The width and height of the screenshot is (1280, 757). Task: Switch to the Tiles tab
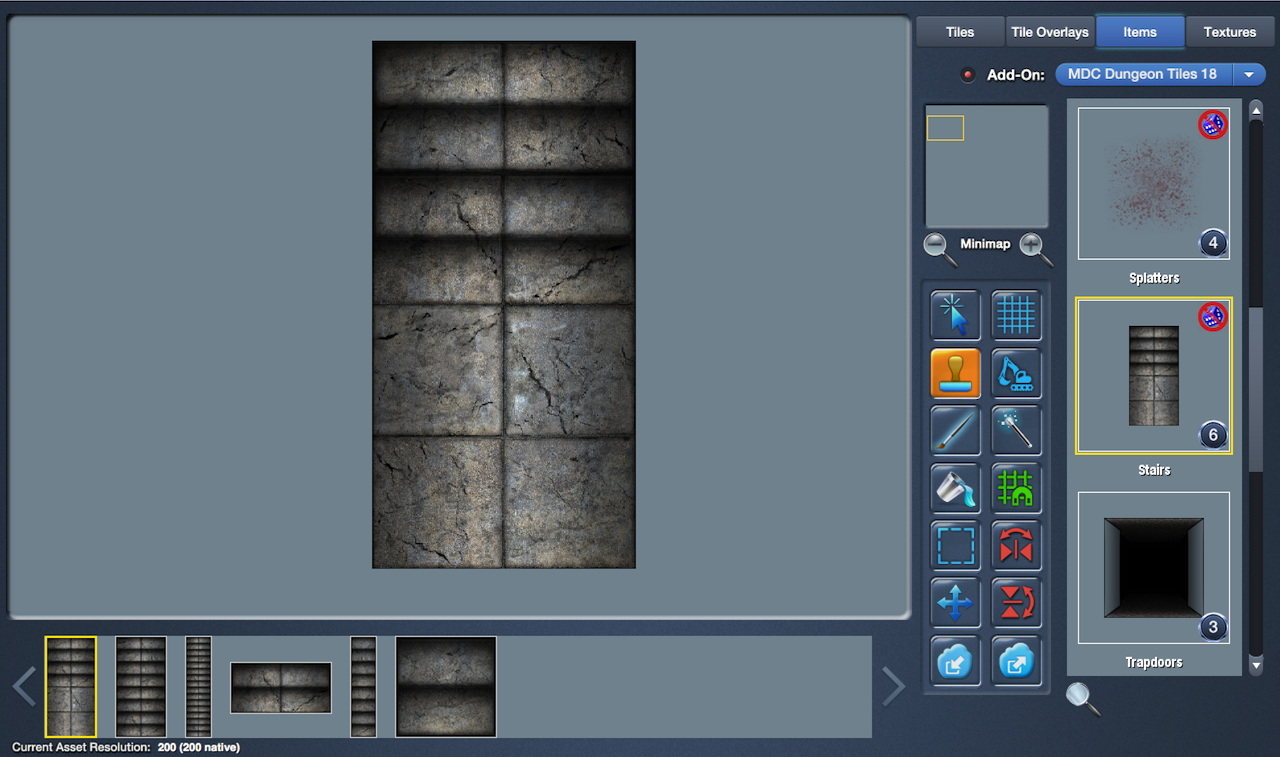pyautogui.click(x=960, y=32)
